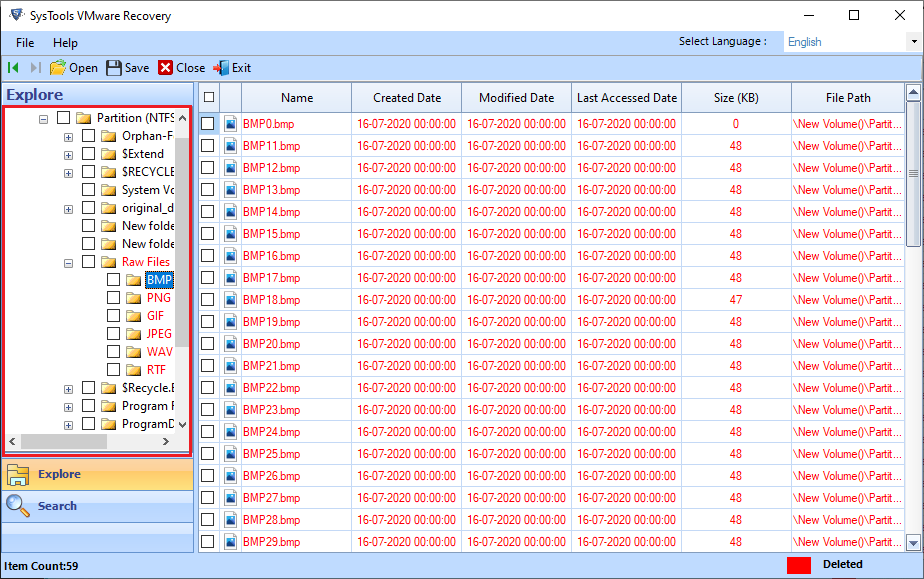Click the red Deleted legend swatch
924x579 pixels.
tap(798, 565)
